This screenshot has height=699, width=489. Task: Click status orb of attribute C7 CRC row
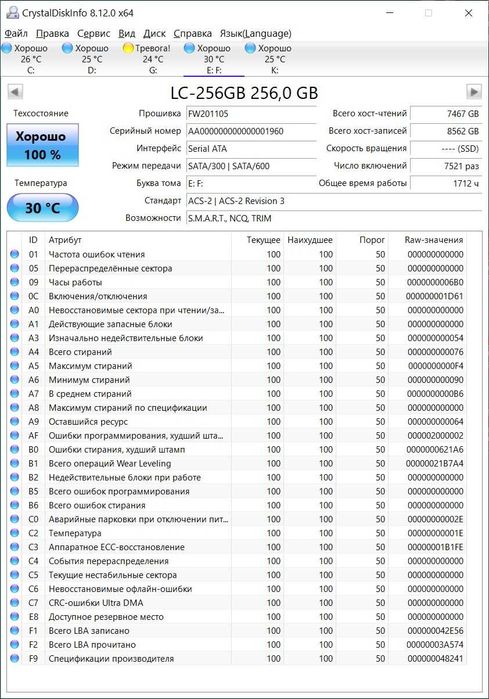click(x=15, y=602)
